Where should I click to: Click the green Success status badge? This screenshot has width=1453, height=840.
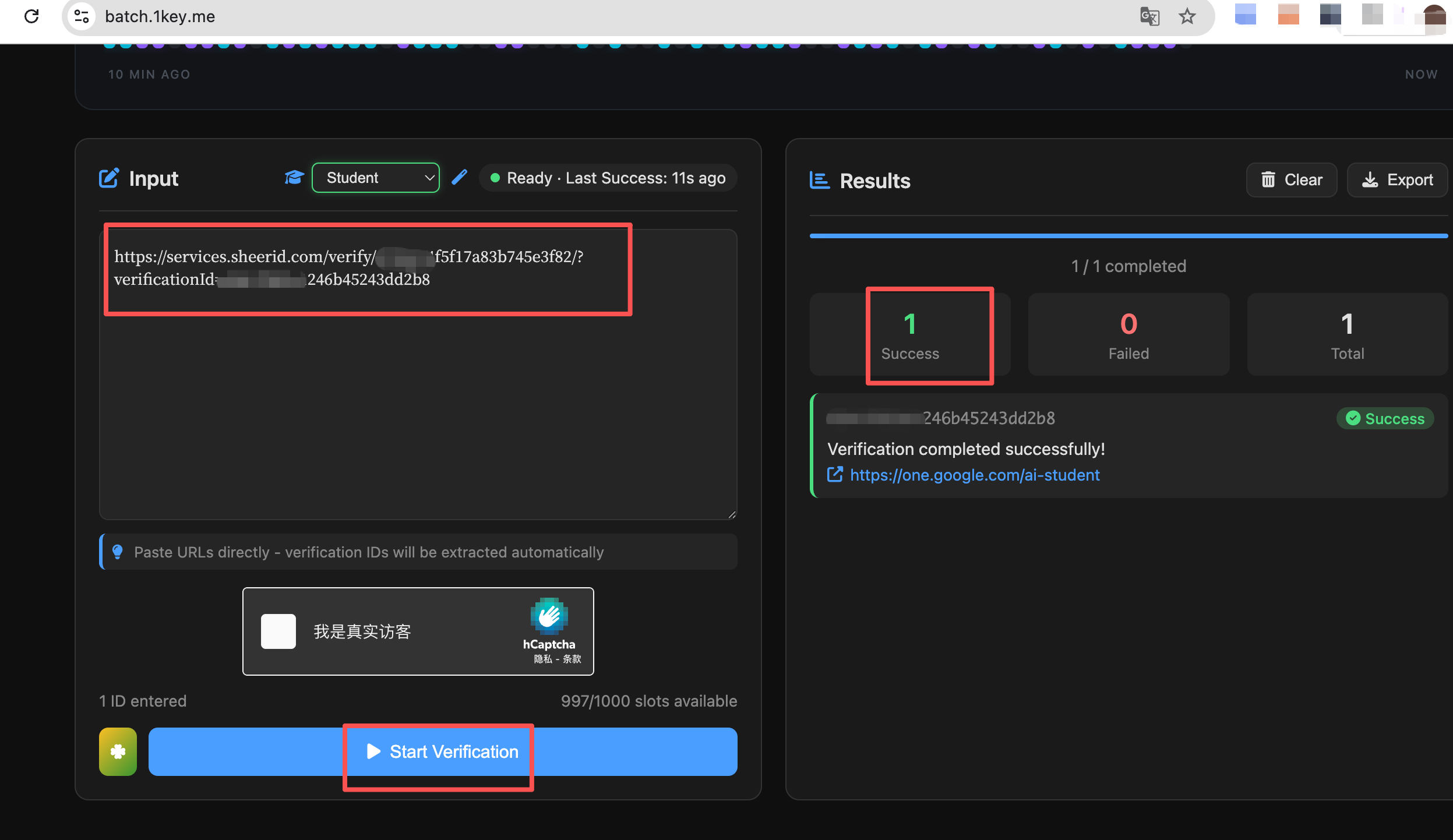1385,418
